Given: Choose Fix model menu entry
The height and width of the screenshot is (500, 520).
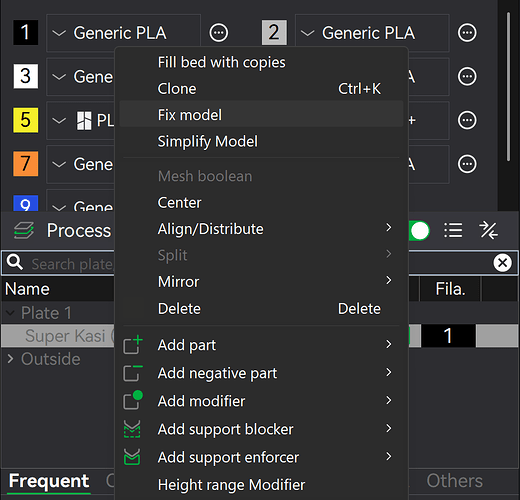Looking at the screenshot, I should coord(261,115).
